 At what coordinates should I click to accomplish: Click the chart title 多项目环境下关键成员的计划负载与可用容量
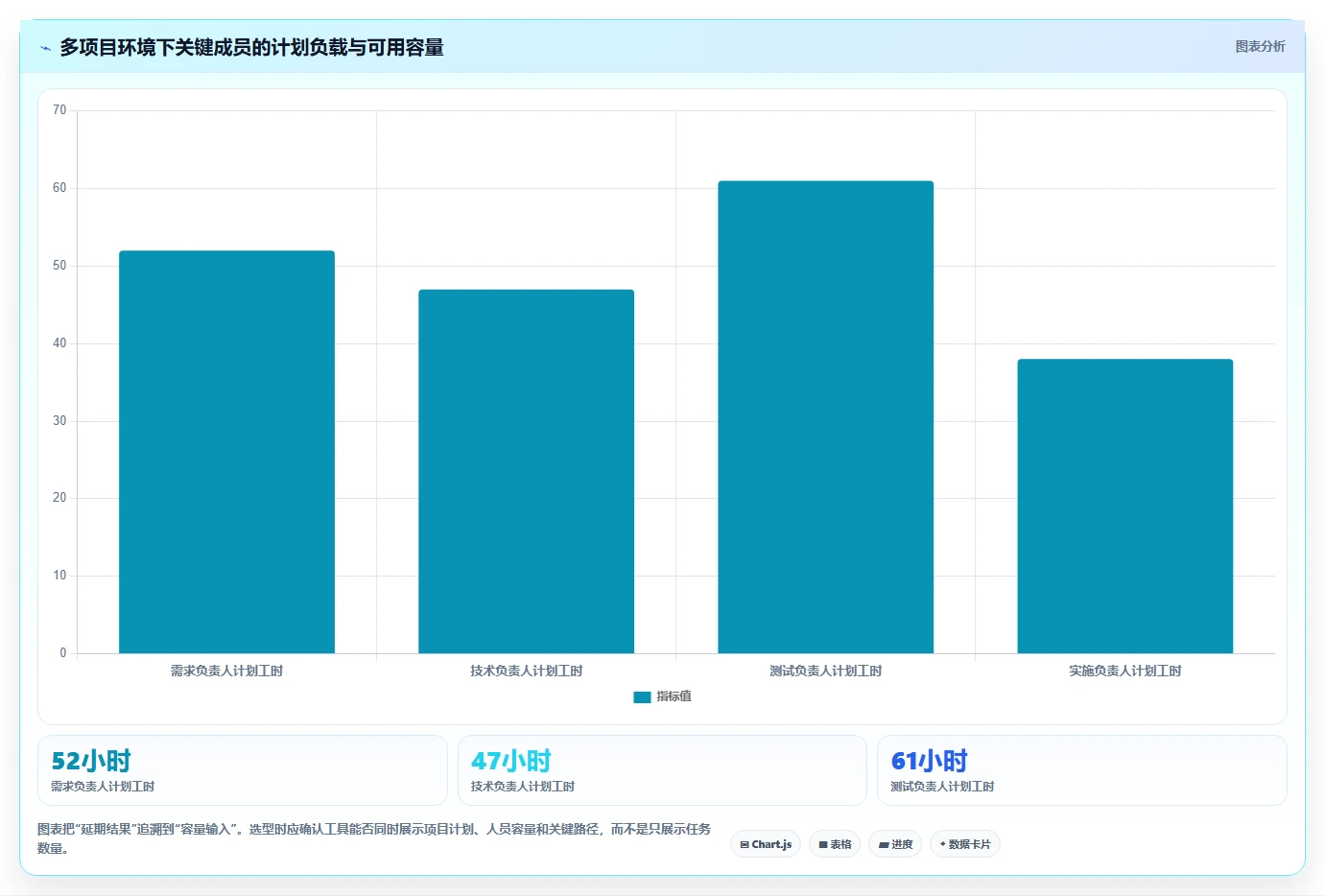click(x=251, y=47)
